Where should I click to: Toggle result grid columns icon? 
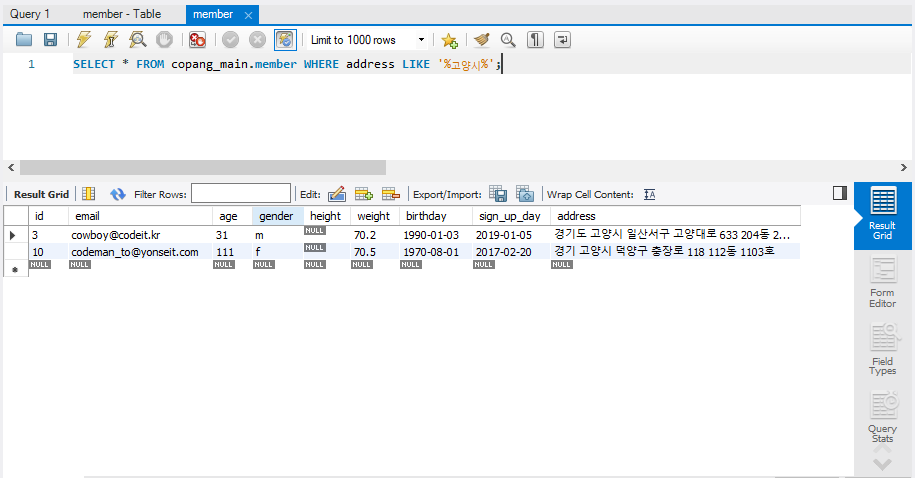pyautogui.click(x=89, y=194)
